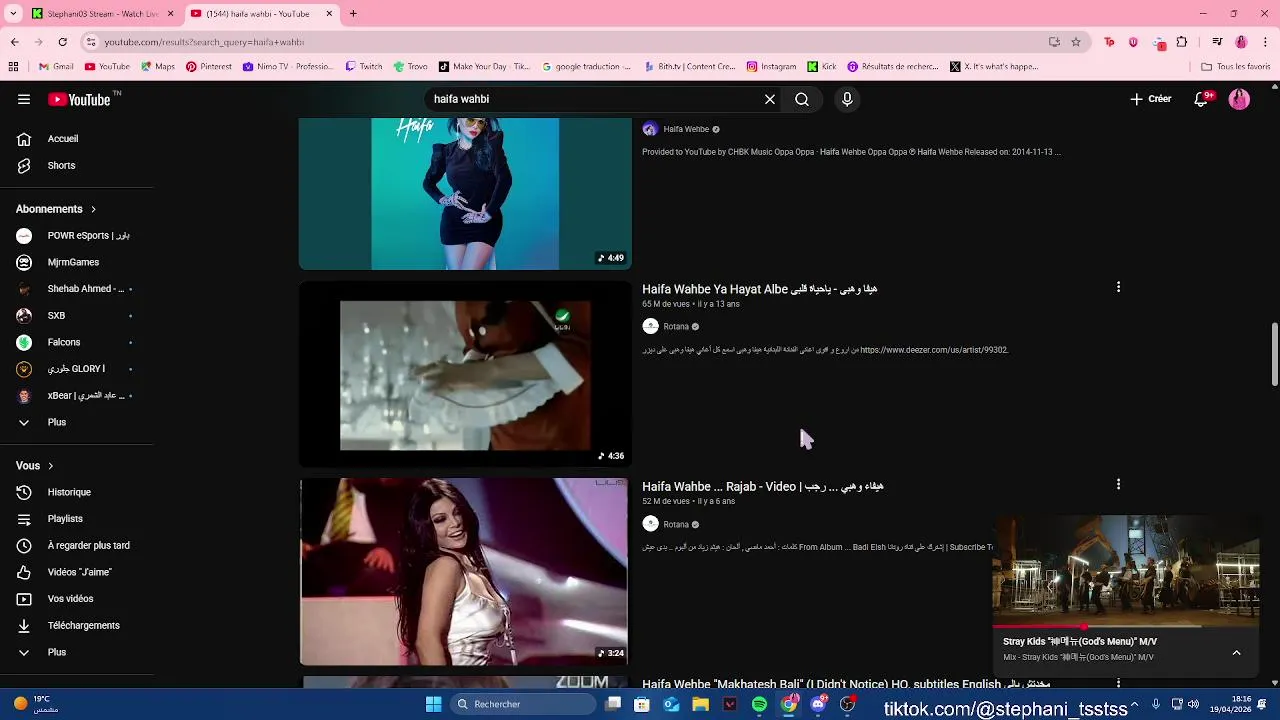1280x720 pixels.
Task: Go back in the browser
Action: pos(14,42)
